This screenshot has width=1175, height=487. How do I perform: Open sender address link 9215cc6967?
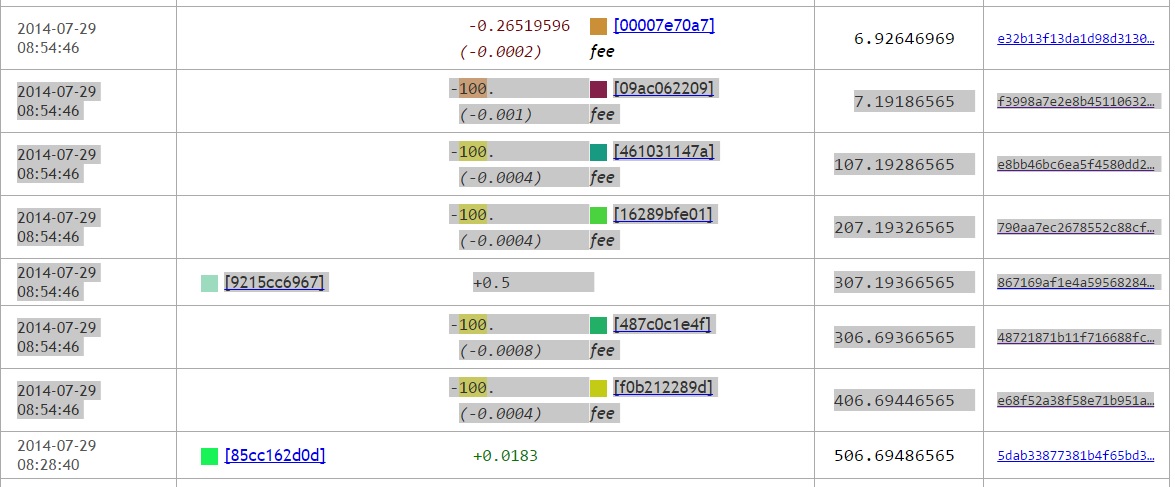click(x=274, y=282)
